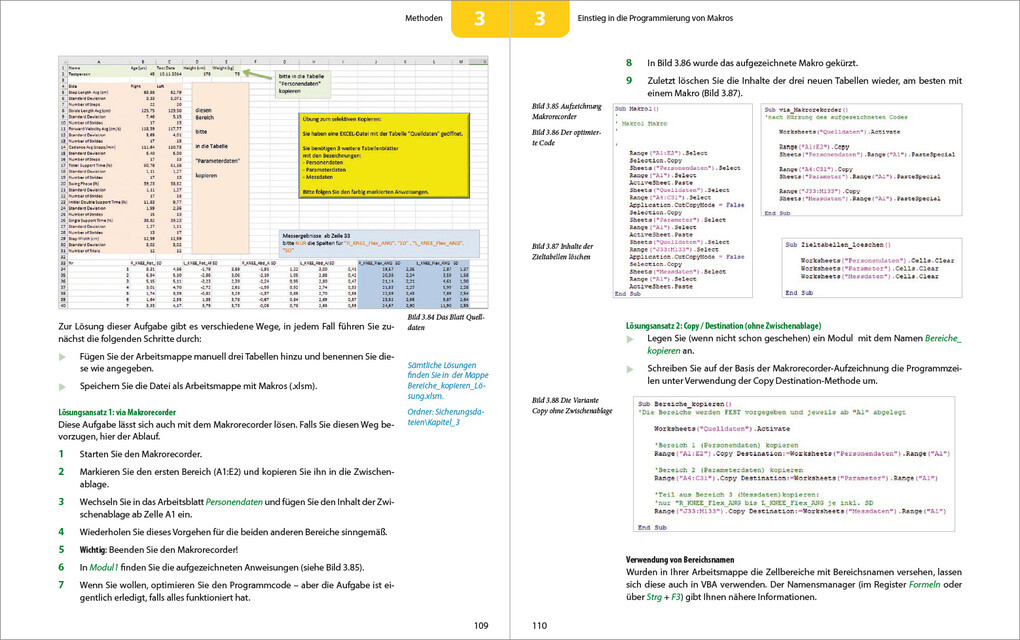The width and height of the screenshot is (1020, 640).
Task: Click page number 110
Action: coord(540,626)
